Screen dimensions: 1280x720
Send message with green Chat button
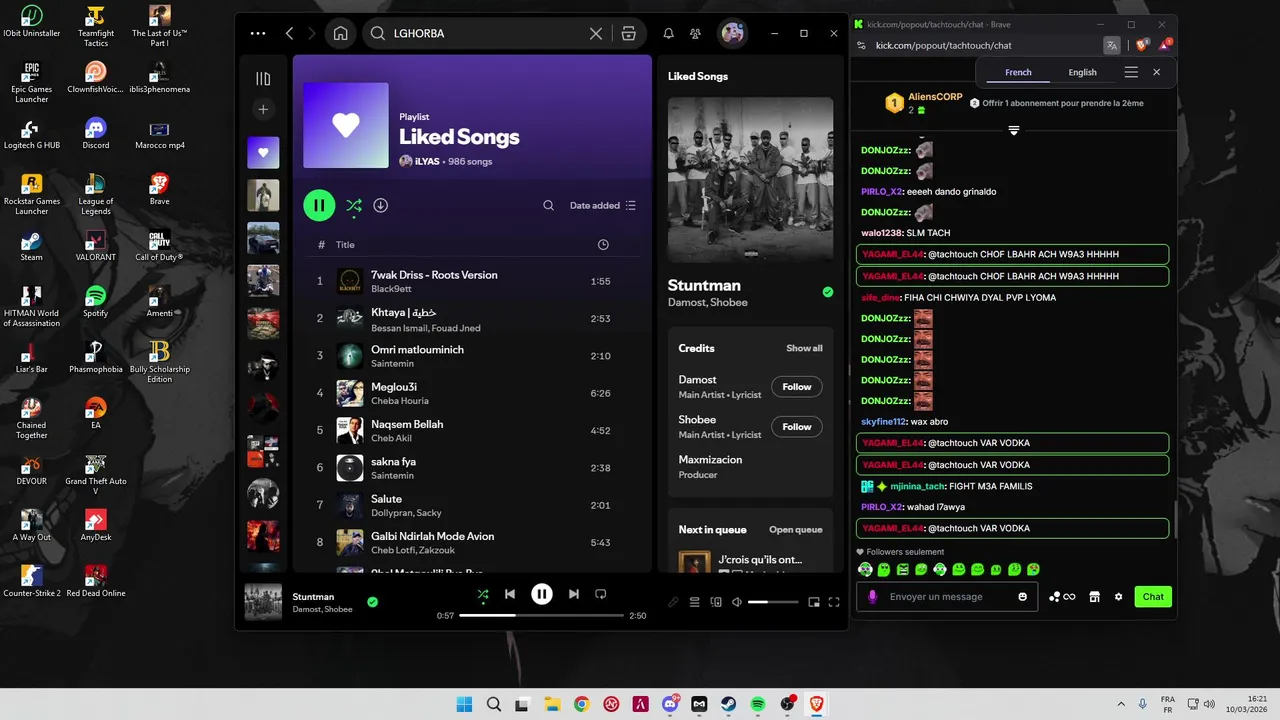pyautogui.click(x=1153, y=597)
